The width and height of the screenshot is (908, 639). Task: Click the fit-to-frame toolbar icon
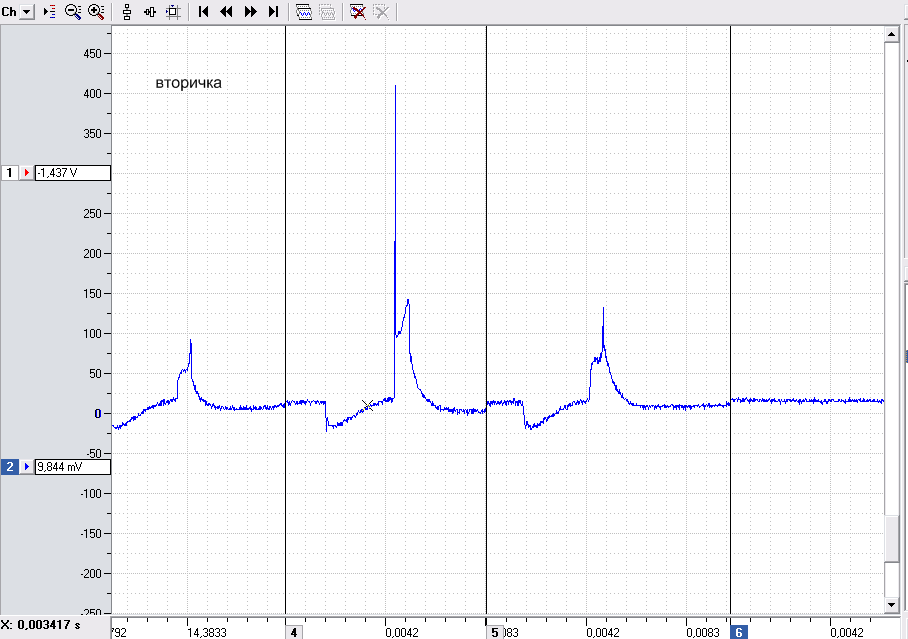(173, 12)
